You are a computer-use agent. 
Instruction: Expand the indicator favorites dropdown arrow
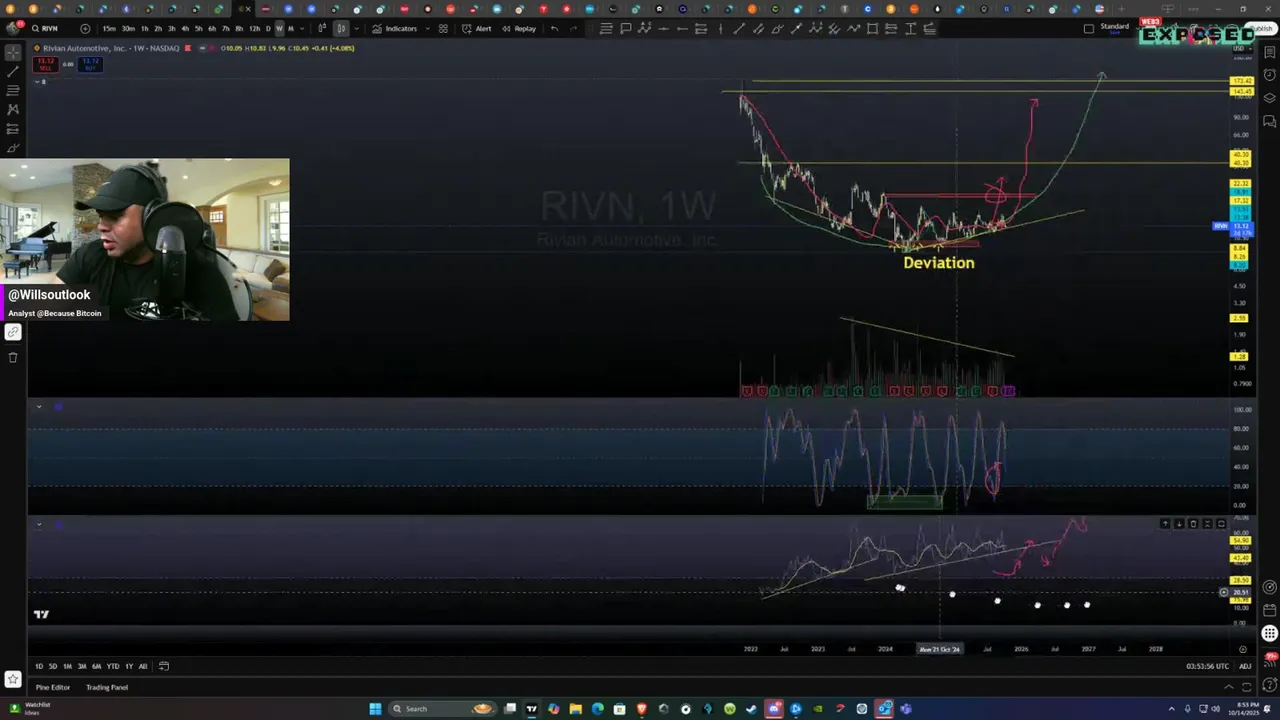[x=427, y=29]
